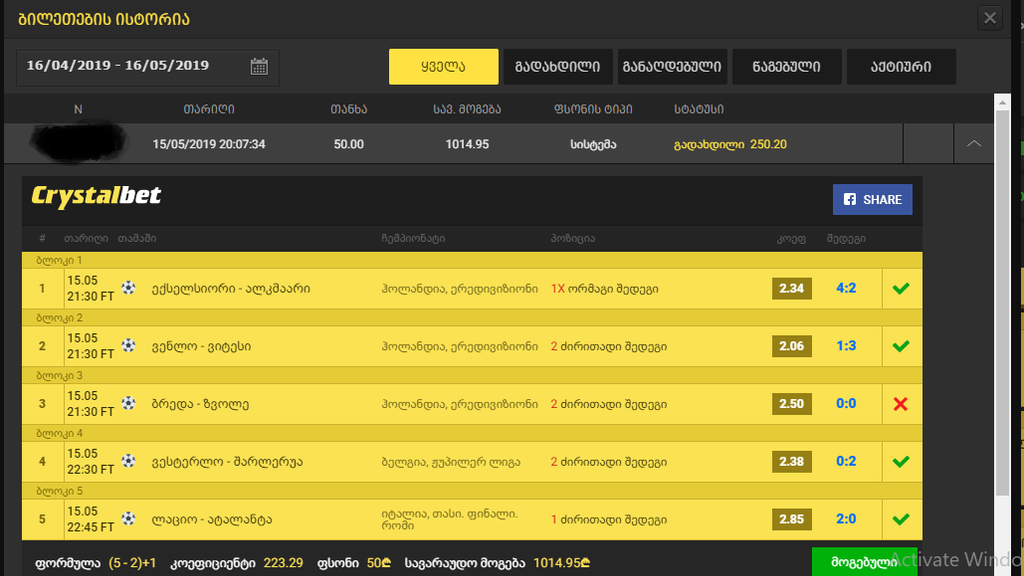The height and width of the screenshot is (576, 1024).
Task: Collapse the expanded ticket row chevron
Action: tap(974, 144)
